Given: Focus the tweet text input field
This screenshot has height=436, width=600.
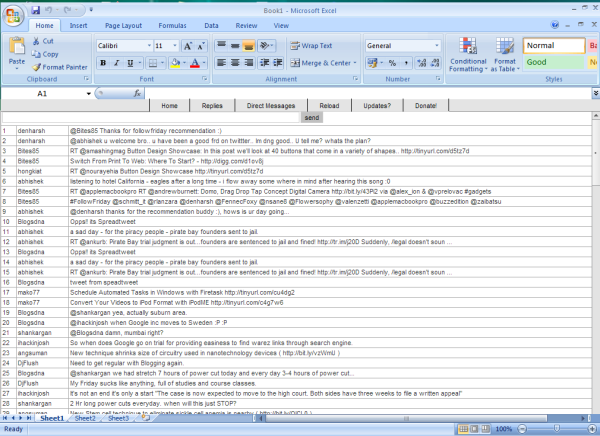Looking at the screenshot, I should coord(151,118).
